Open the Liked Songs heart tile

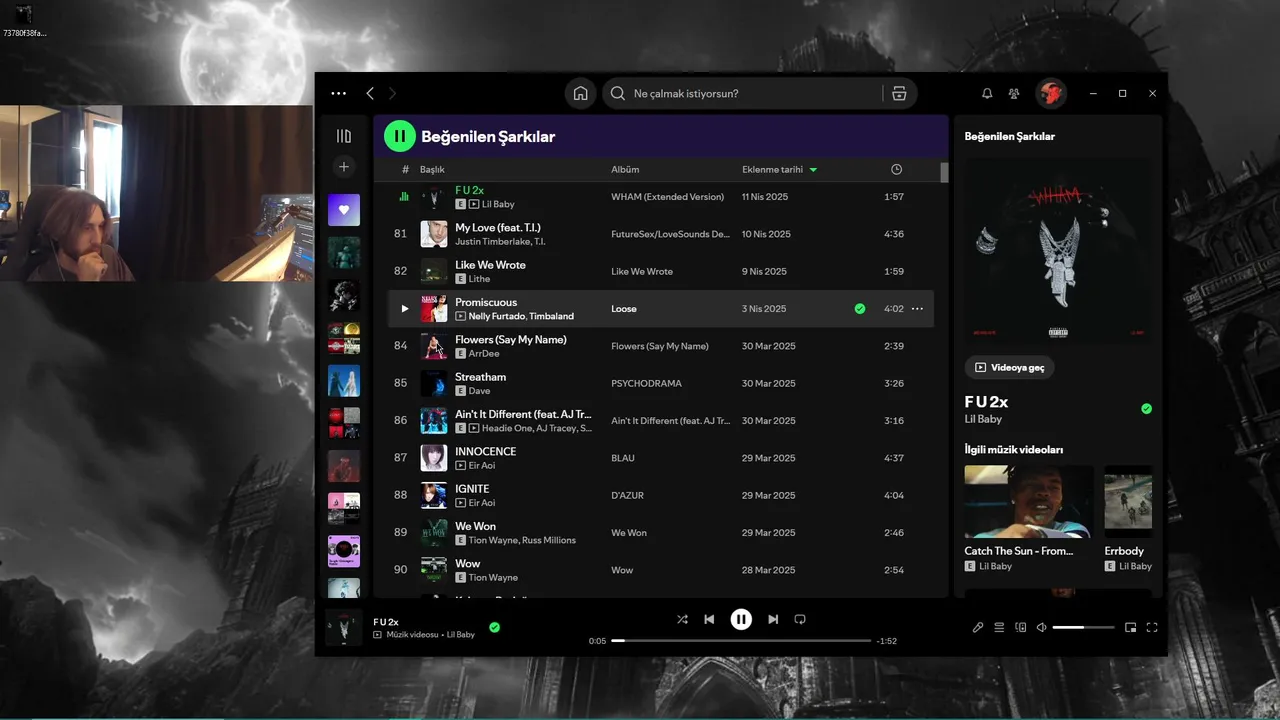pyautogui.click(x=344, y=210)
